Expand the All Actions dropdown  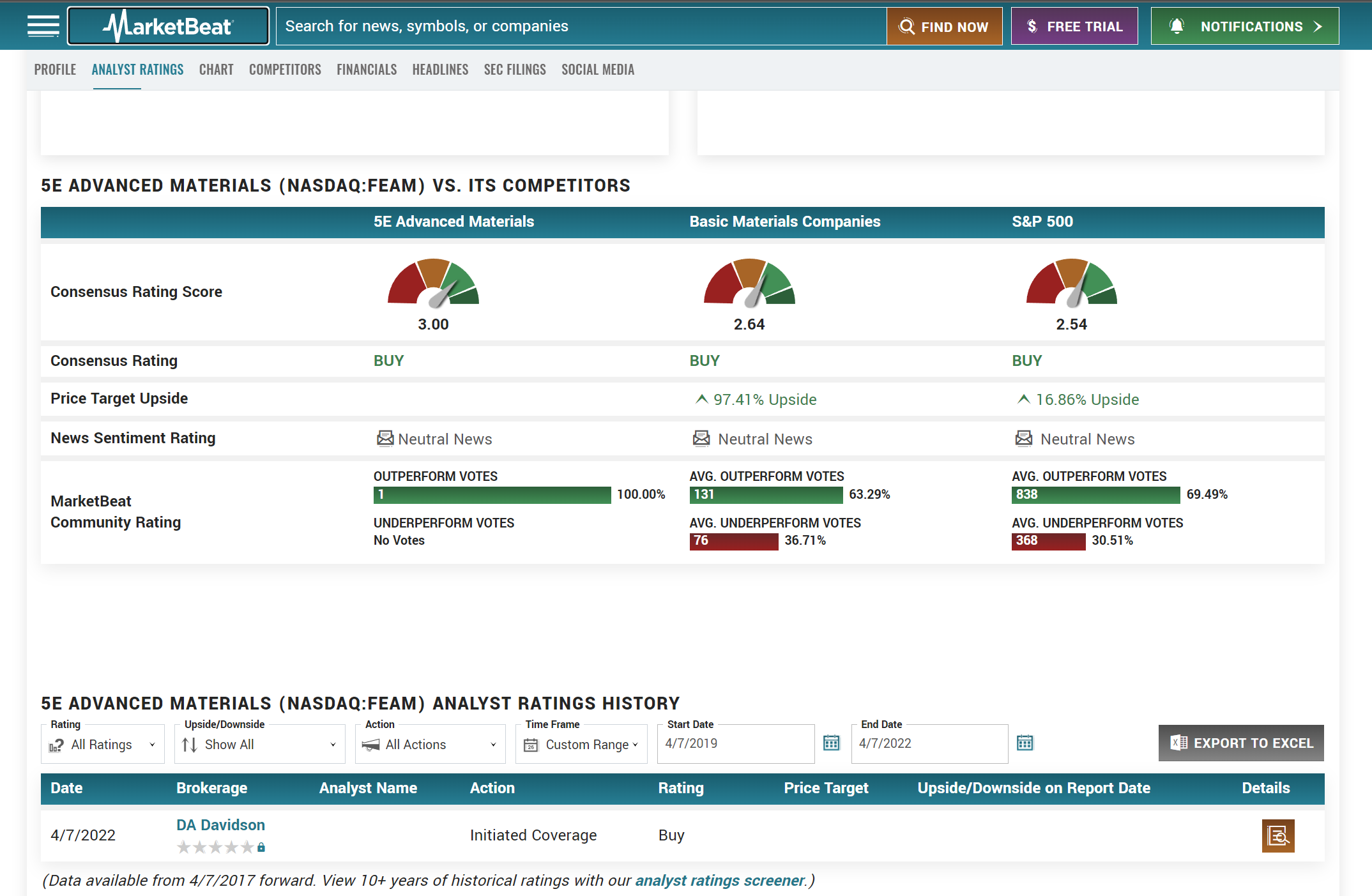pyautogui.click(x=431, y=744)
